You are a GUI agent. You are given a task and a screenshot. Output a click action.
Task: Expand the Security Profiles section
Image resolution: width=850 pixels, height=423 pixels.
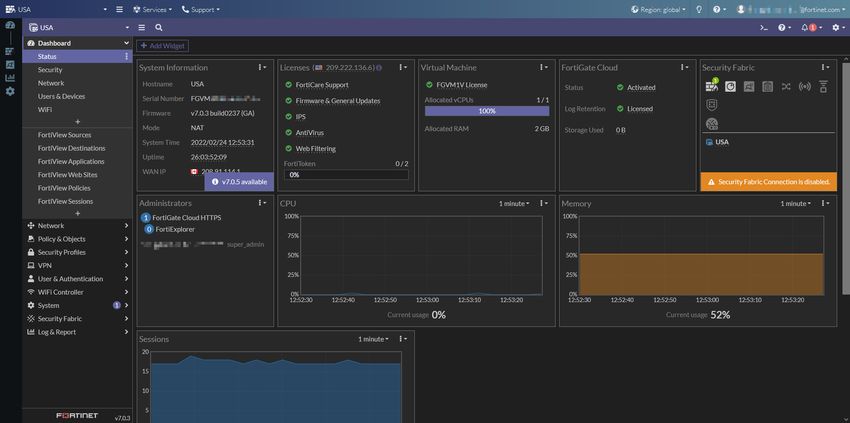pyautogui.click(x=77, y=252)
